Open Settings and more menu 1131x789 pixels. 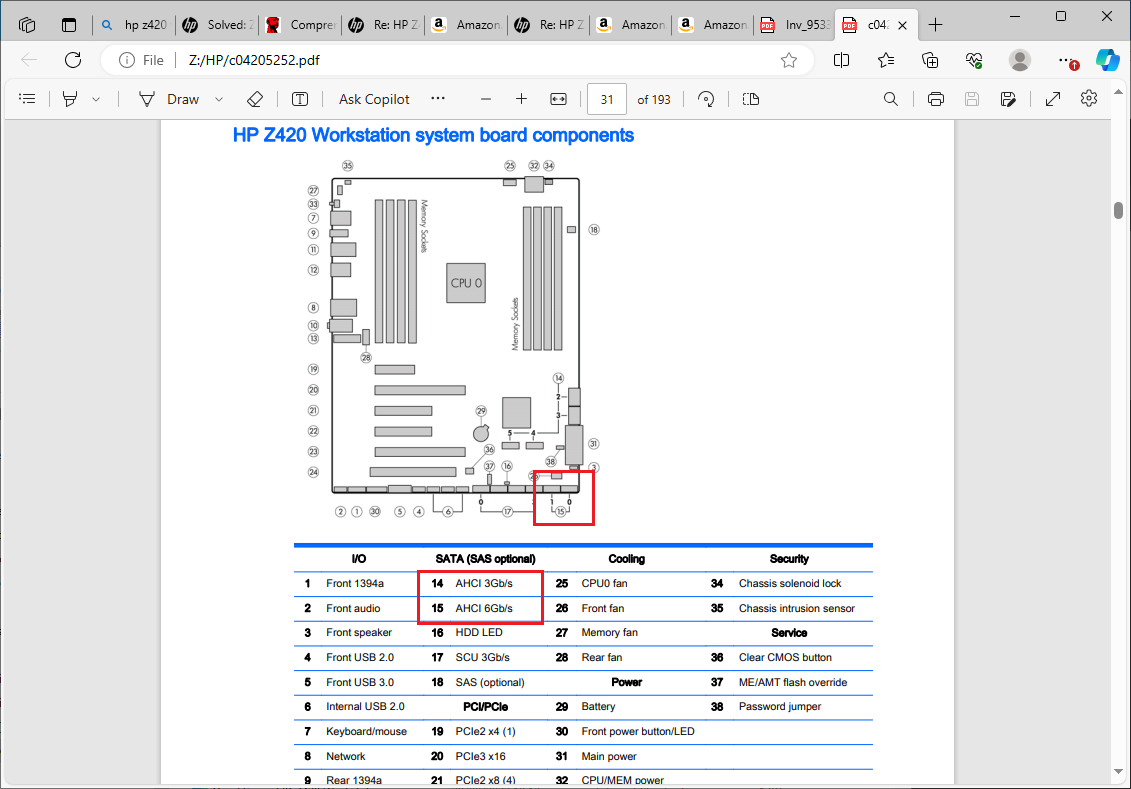tap(1066, 60)
